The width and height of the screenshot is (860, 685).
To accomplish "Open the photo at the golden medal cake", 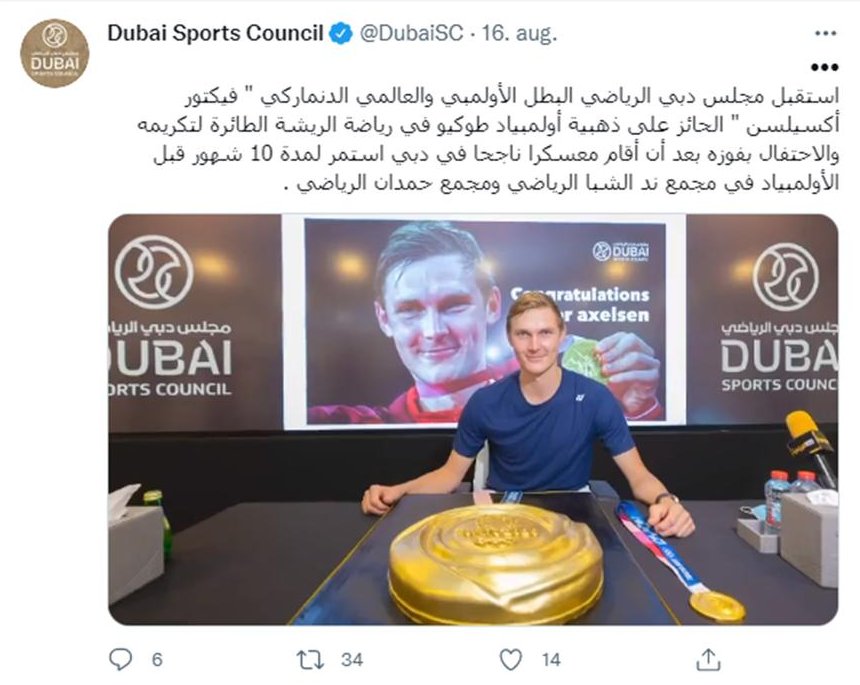I will point(496,564).
